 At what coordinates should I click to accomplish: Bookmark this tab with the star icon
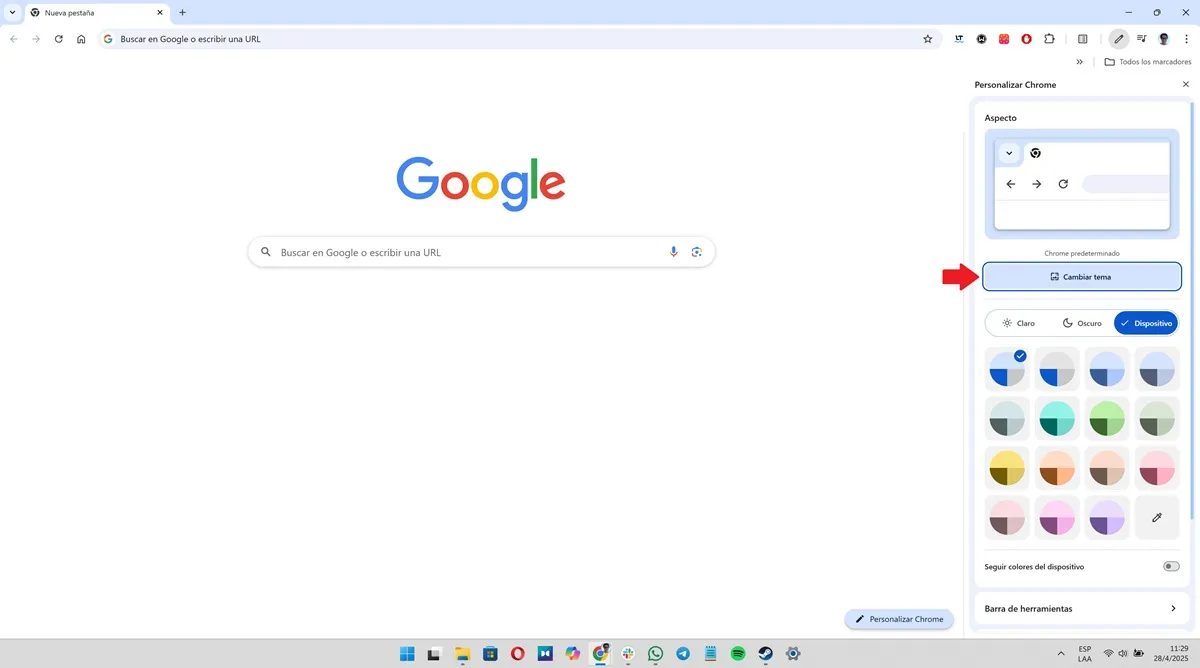click(927, 39)
